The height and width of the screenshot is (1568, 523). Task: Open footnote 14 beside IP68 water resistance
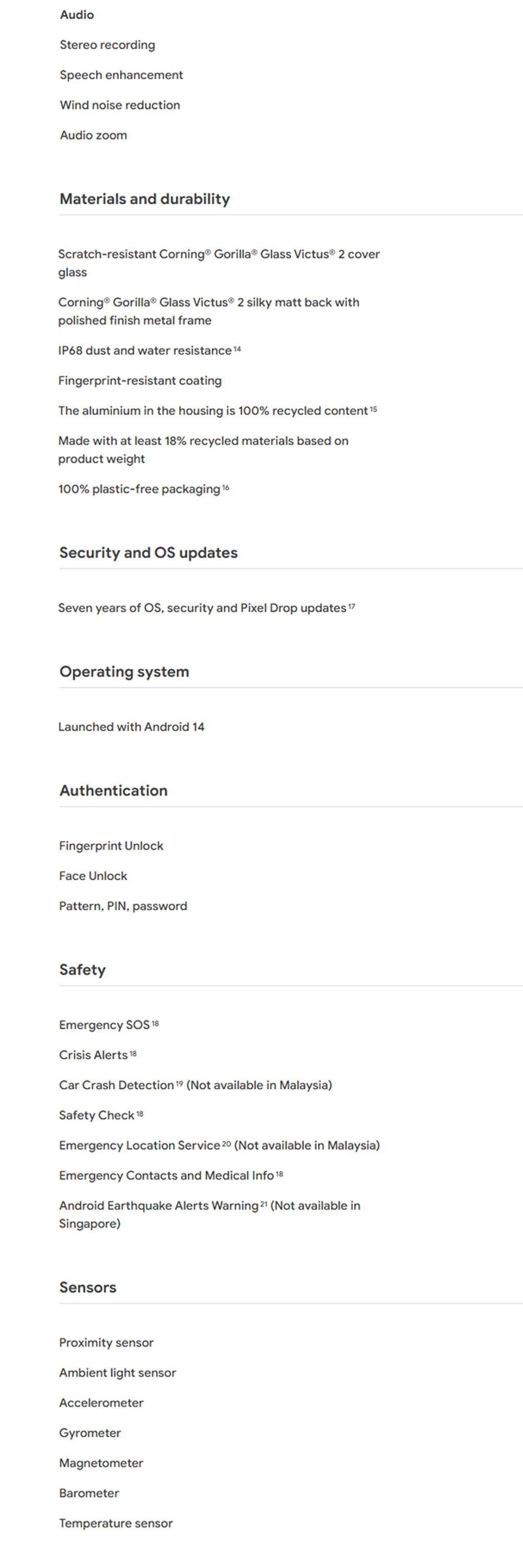click(237, 349)
